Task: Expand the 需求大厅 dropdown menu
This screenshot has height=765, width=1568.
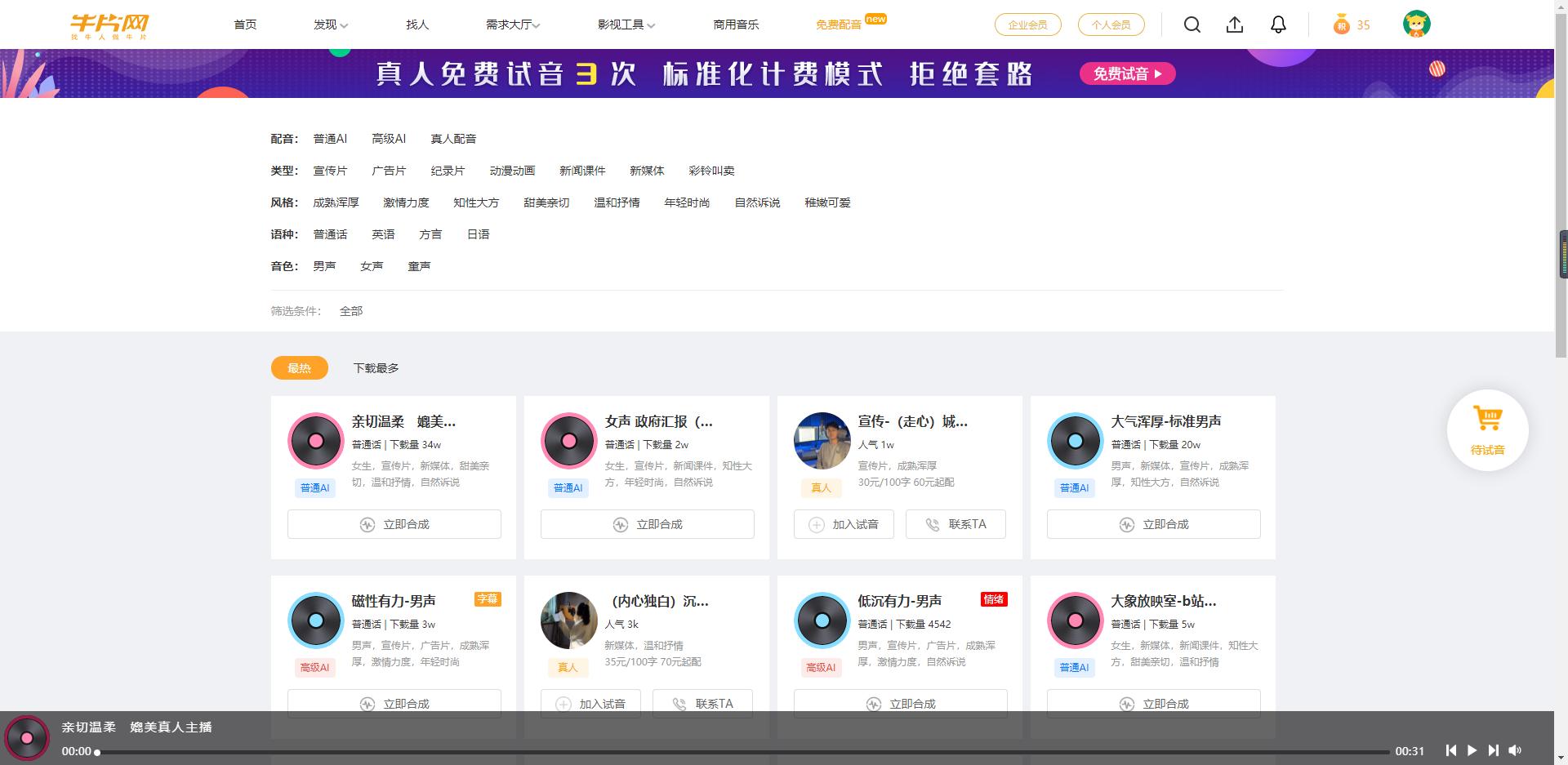Action: tap(511, 24)
